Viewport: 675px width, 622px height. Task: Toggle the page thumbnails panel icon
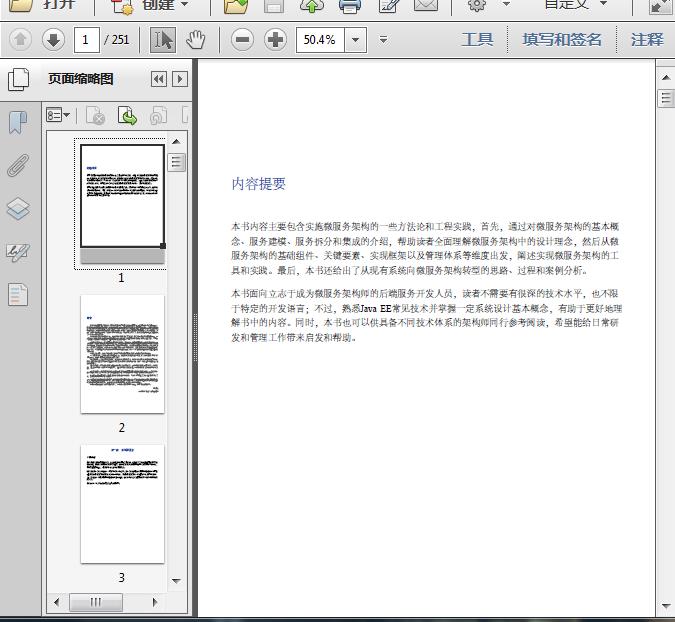tap(17, 80)
